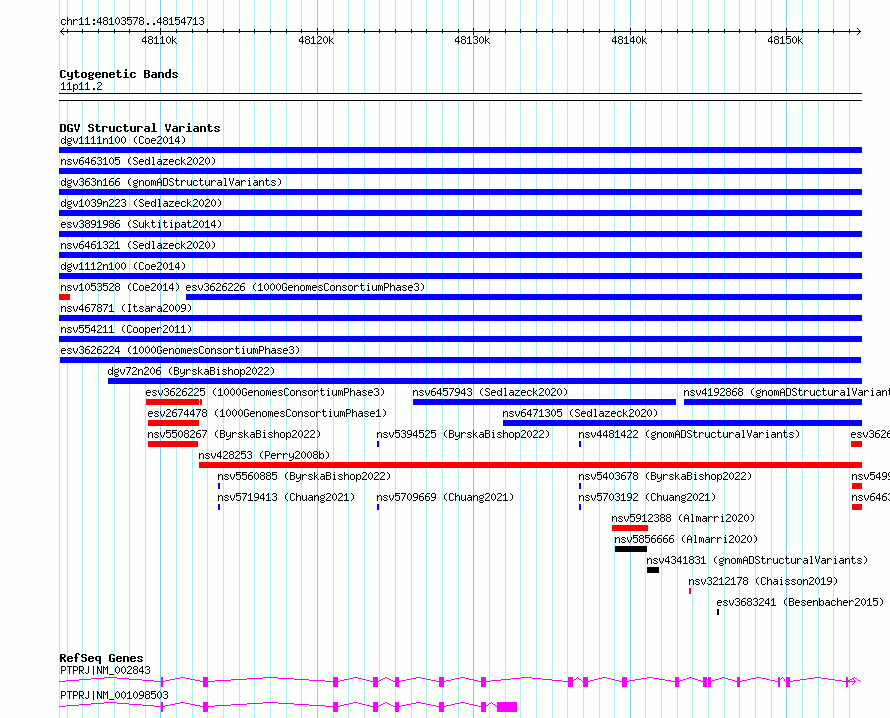This screenshot has height=718, width=890.
Task: Select nsv5560885 (ByrskaBishop2022) label
Action: click(x=304, y=476)
